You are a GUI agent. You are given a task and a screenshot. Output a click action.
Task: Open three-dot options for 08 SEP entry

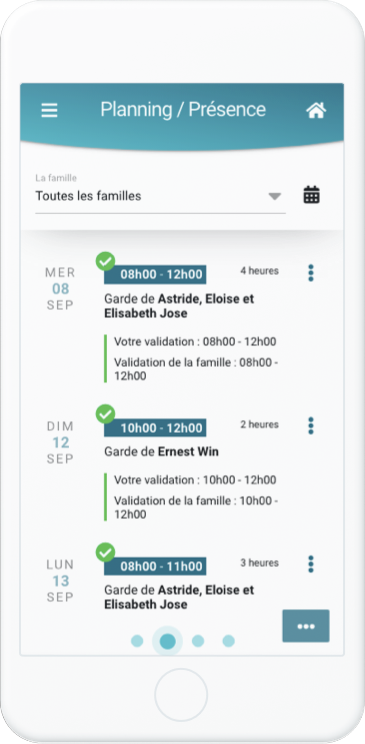(x=311, y=273)
